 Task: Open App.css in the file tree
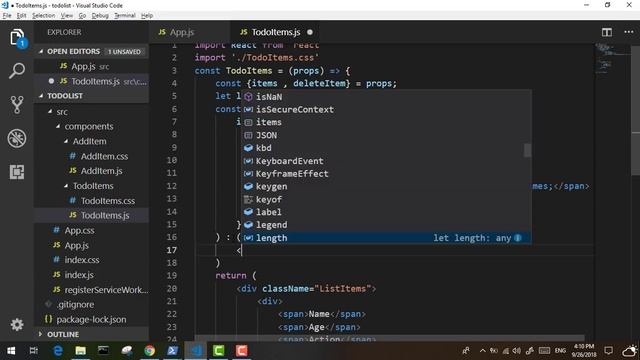[x=91, y=230]
